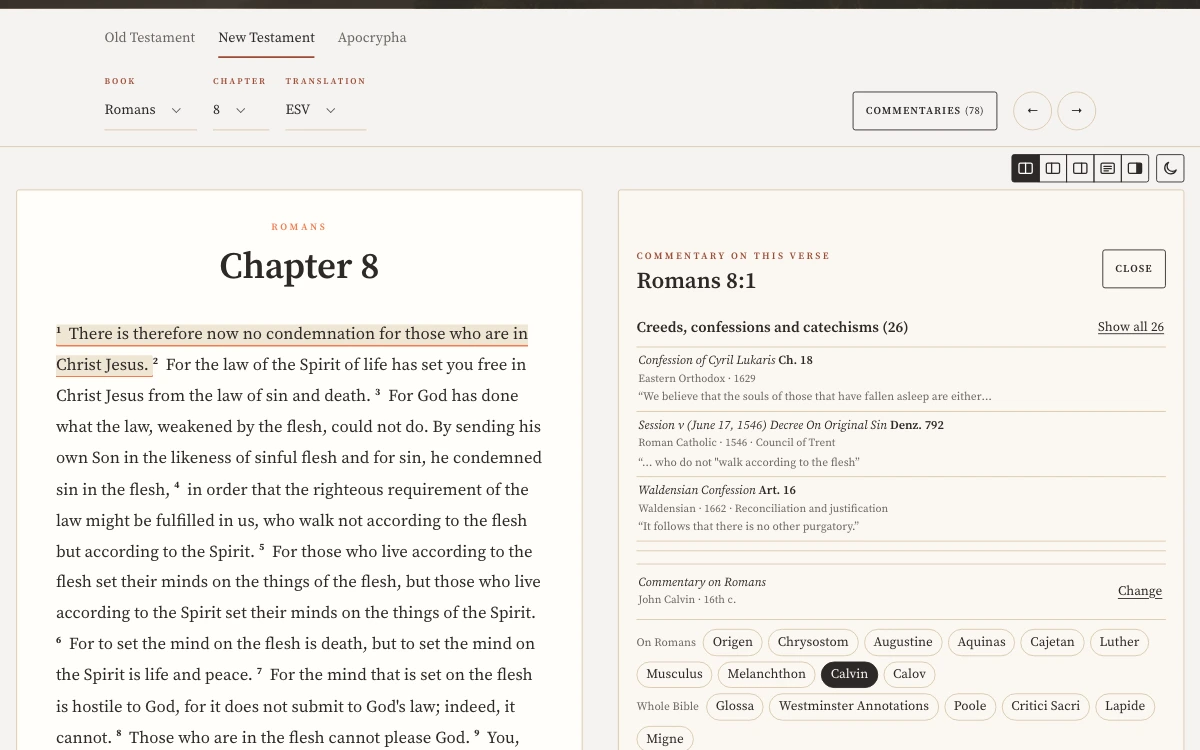Open Waldensian Confession Art. 16 entry
Image resolution: width=1200 pixels, height=750 pixels.
coord(901,508)
